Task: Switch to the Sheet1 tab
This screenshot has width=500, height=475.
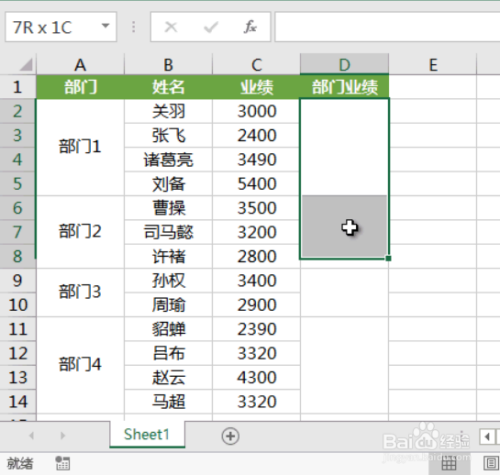Action: coord(147,434)
